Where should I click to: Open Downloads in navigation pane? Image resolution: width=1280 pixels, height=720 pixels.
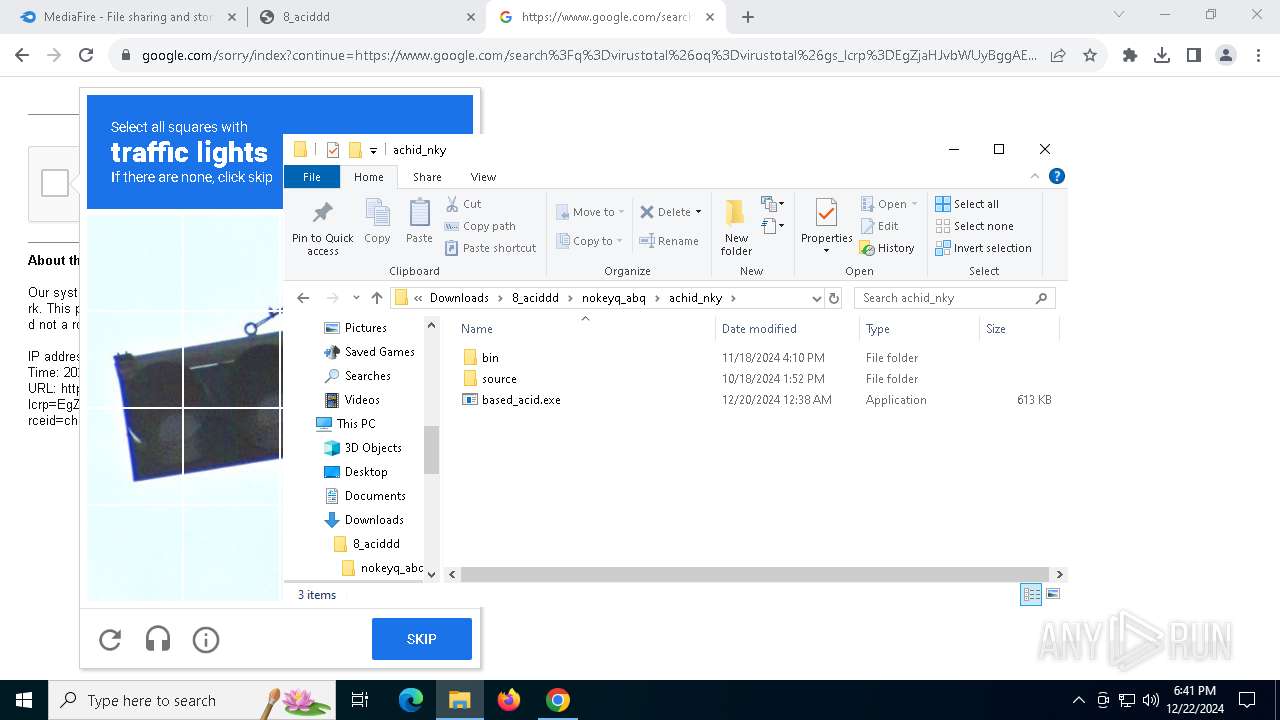point(374,520)
